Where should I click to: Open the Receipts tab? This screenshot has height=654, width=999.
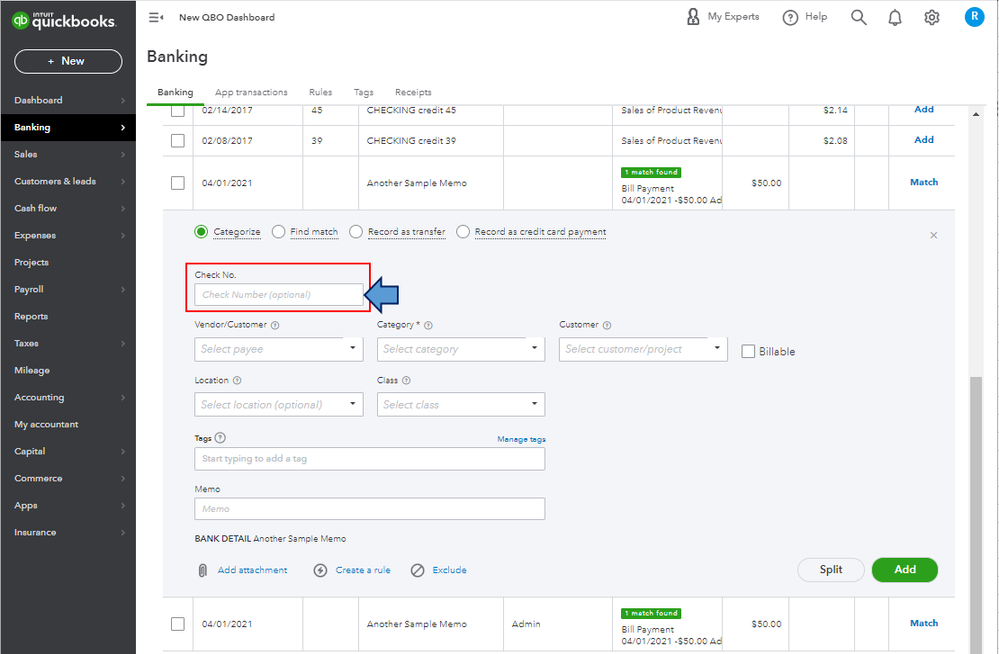413,92
